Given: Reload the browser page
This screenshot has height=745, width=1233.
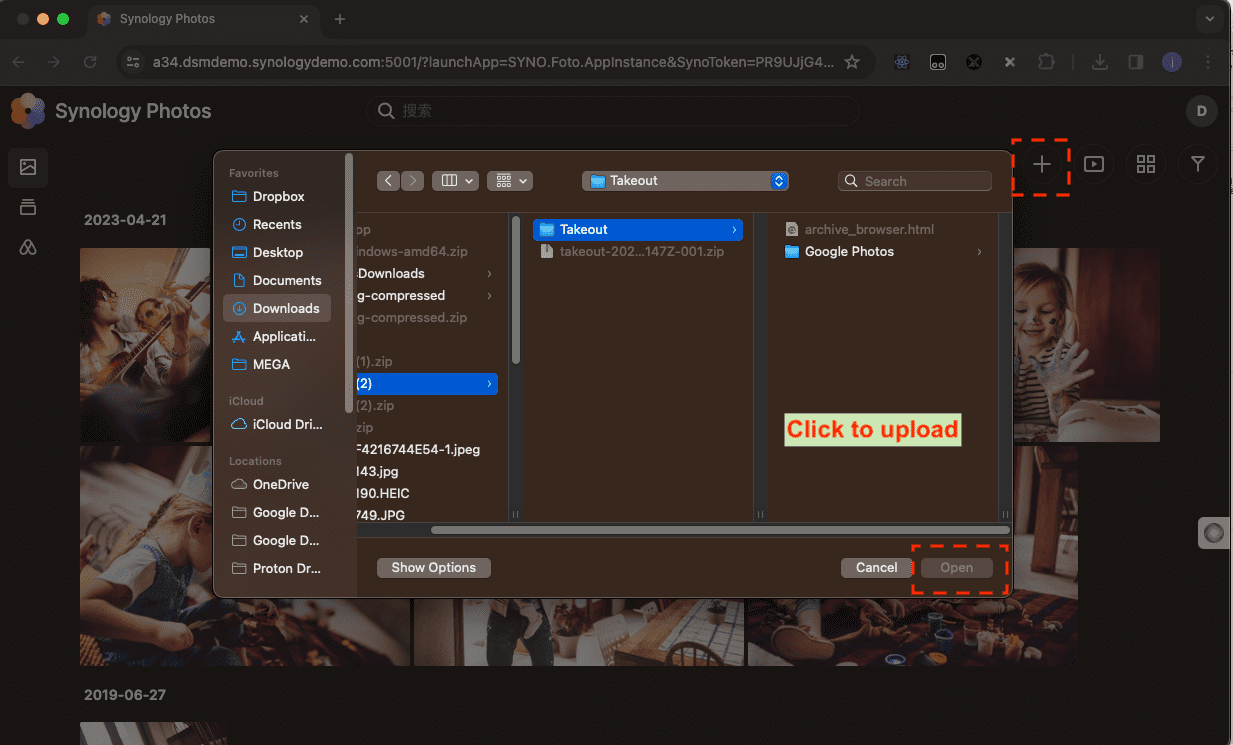Looking at the screenshot, I should click(90, 62).
